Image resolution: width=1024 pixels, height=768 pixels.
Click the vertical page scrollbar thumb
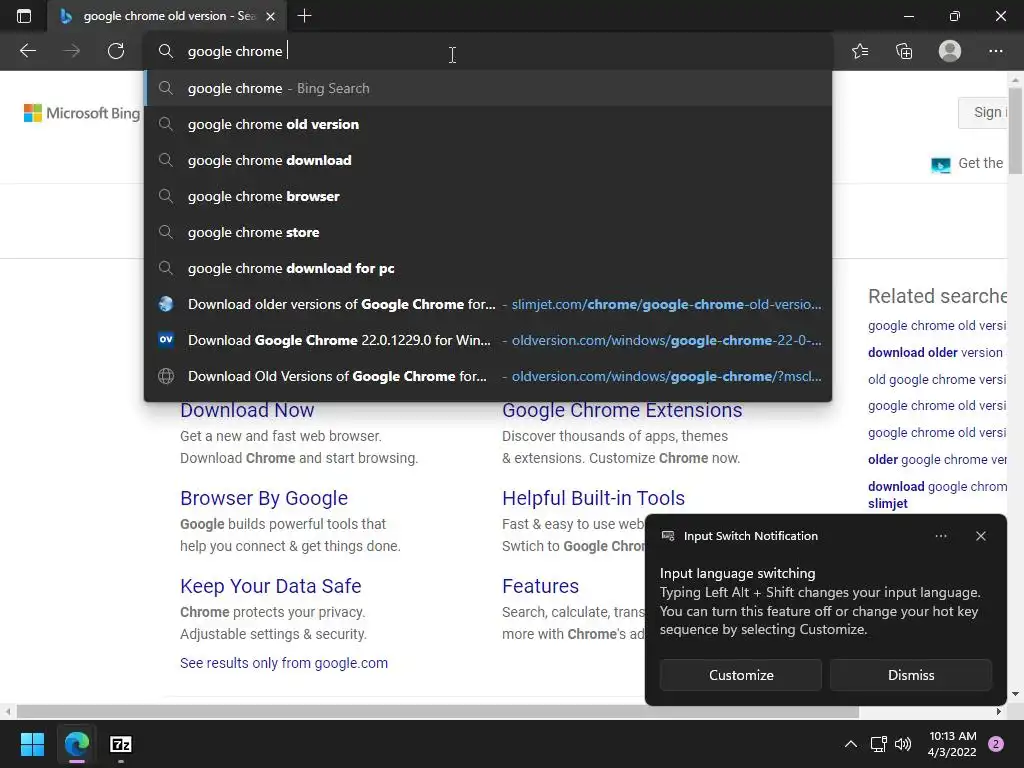pos(1015,131)
